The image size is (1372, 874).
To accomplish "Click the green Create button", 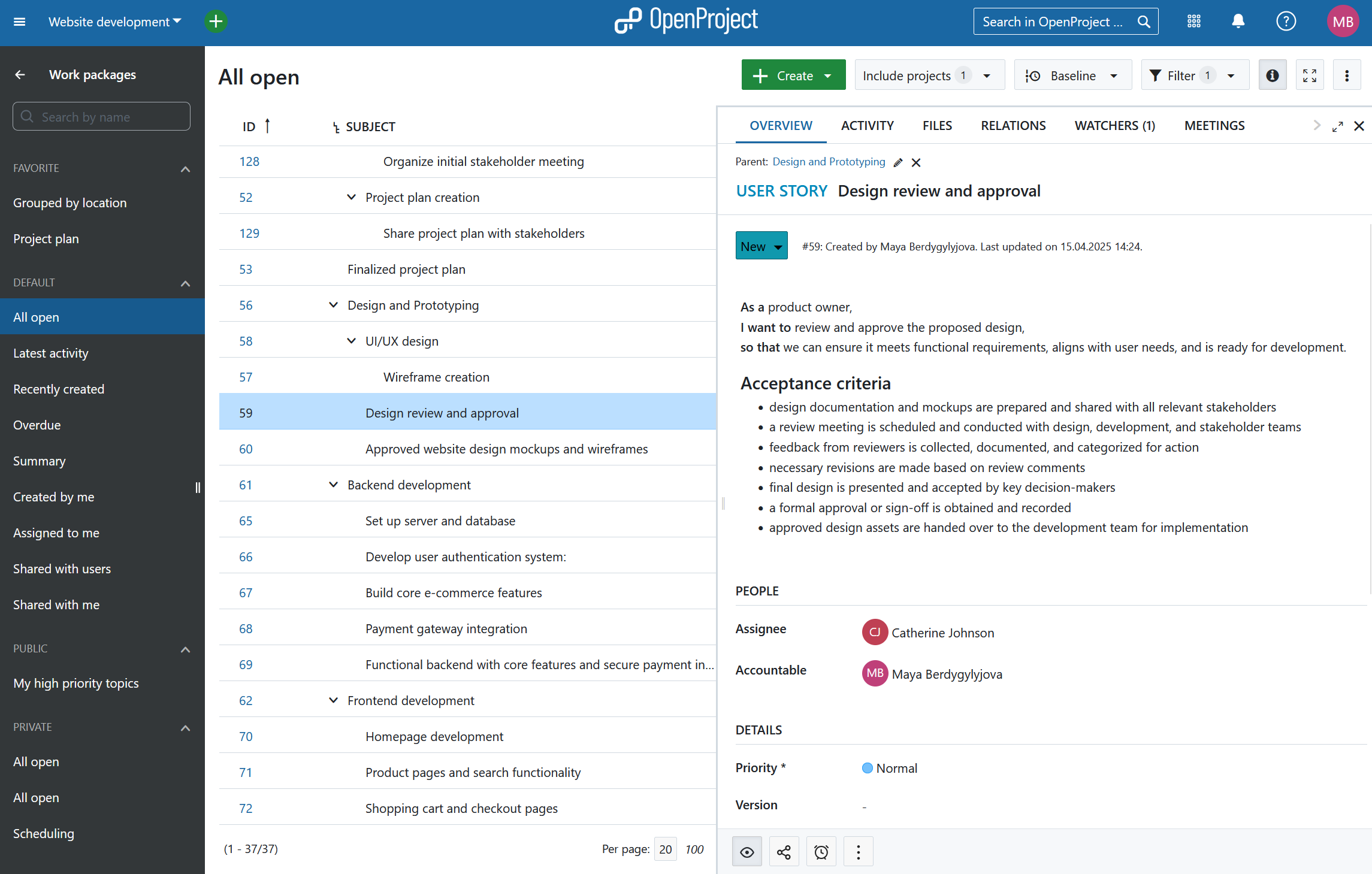I will [x=793, y=75].
